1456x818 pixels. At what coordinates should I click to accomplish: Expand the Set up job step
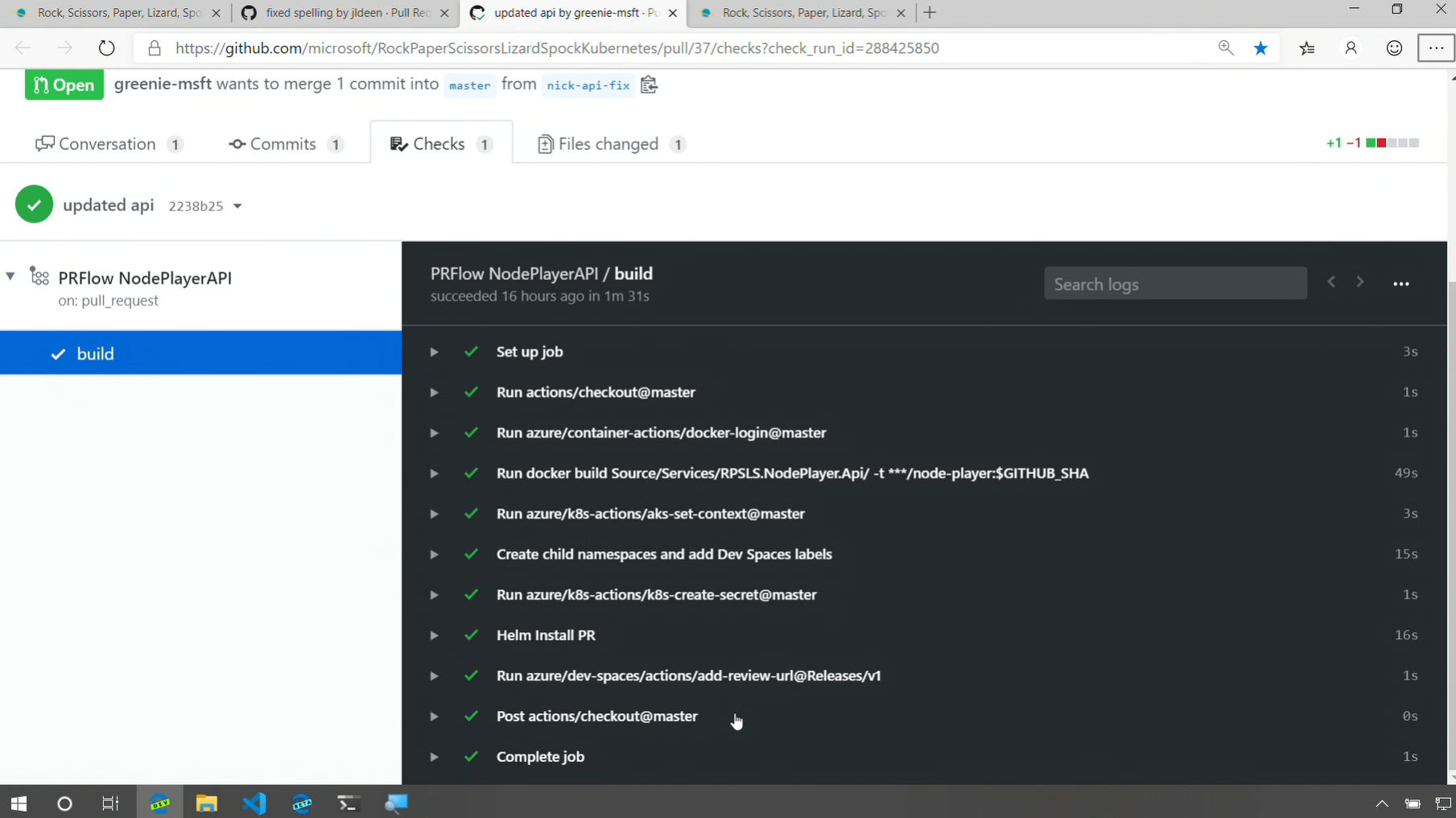(434, 352)
